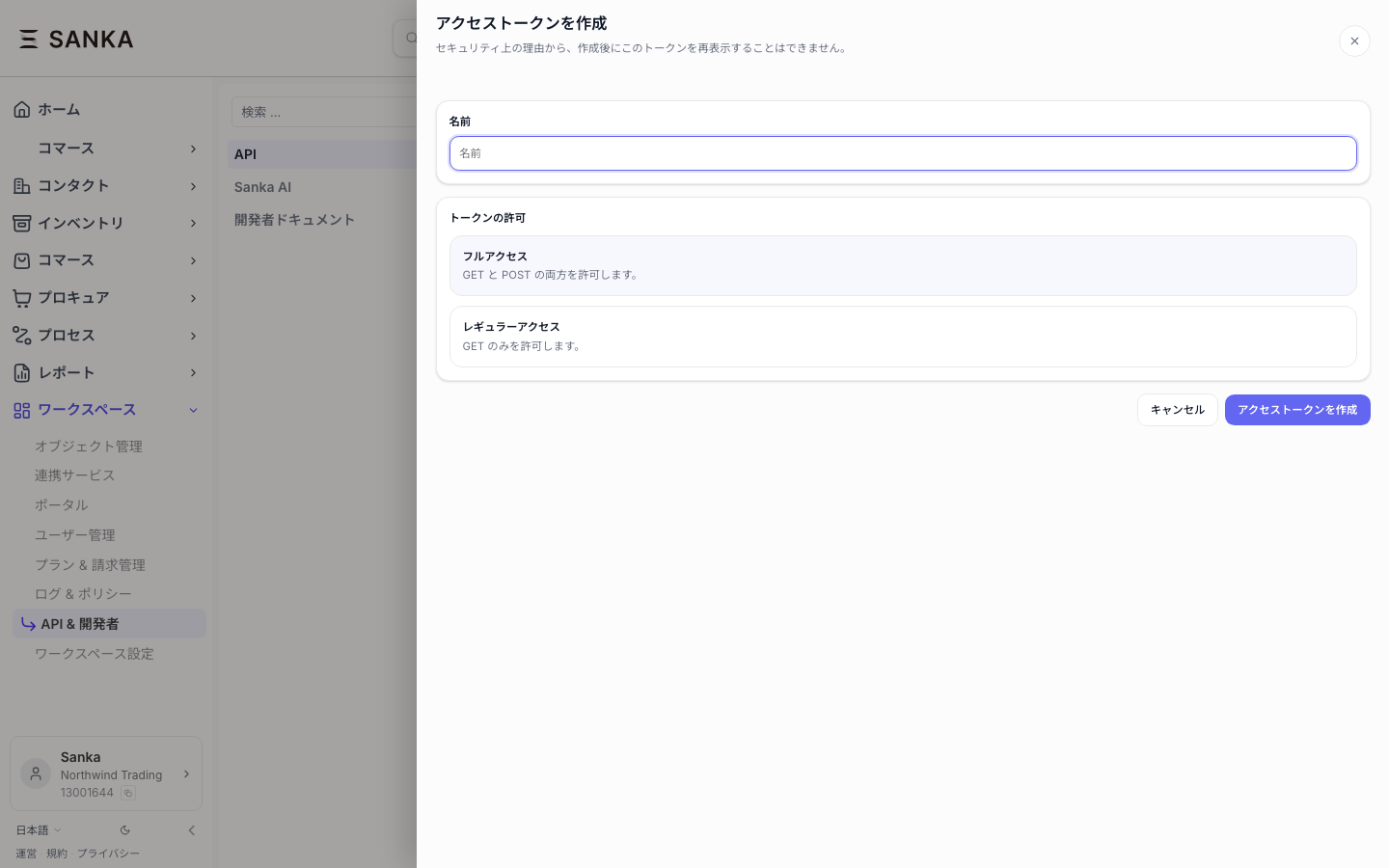This screenshot has height=868, width=1389.
Task: Expand the プロセス menu chevron
Action: (x=193, y=336)
